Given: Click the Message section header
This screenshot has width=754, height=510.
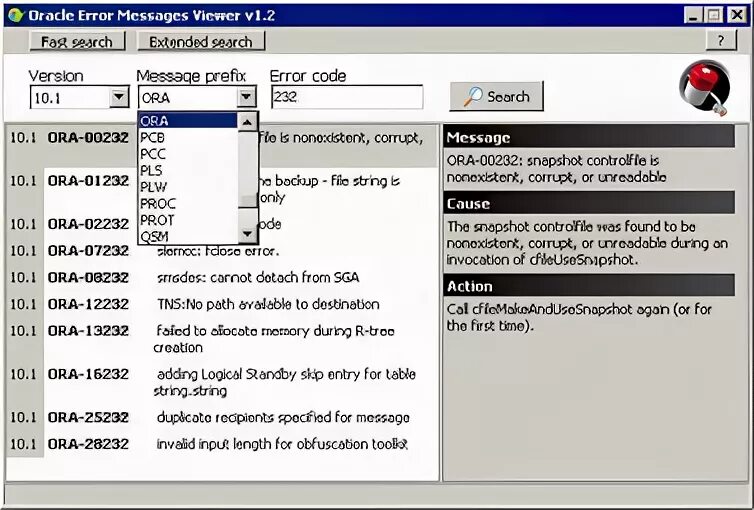Looking at the screenshot, I should (x=589, y=137).
